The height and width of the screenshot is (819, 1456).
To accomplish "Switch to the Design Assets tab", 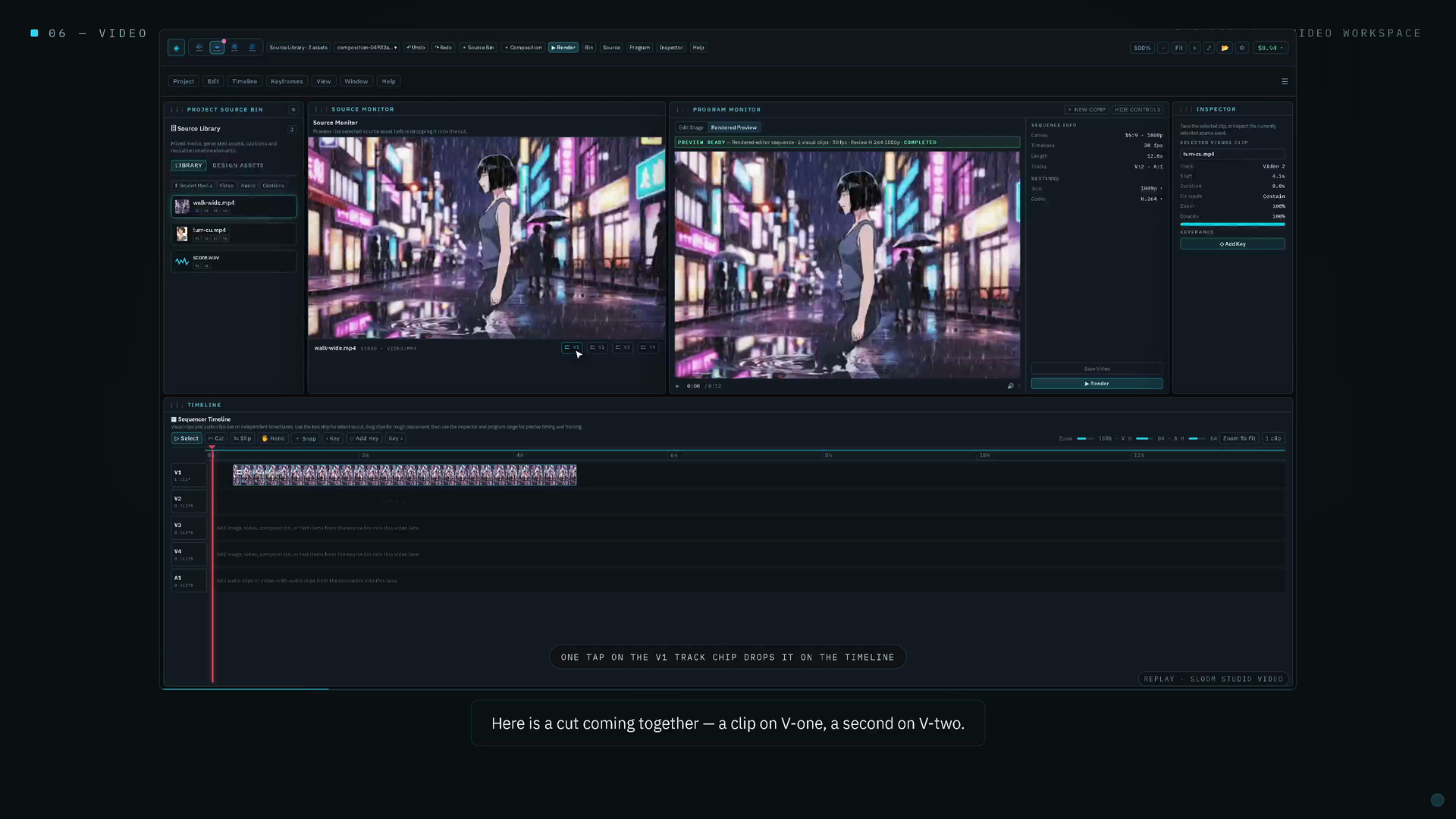I will tap(238, 165).
